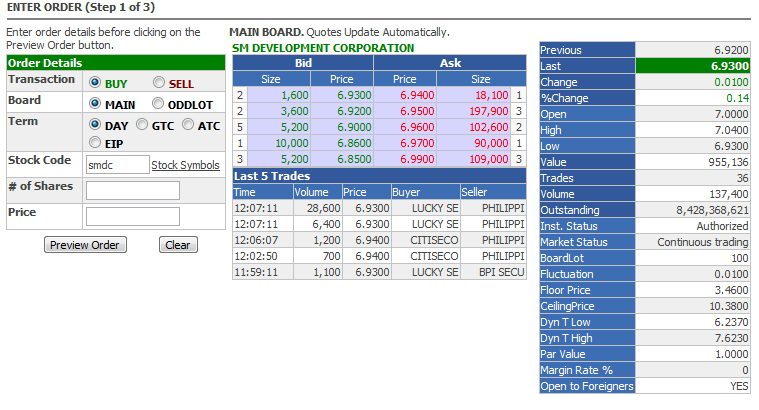
Task: Select ask price 6.9400
Action: pyautogui.click(x=417, y=95)
